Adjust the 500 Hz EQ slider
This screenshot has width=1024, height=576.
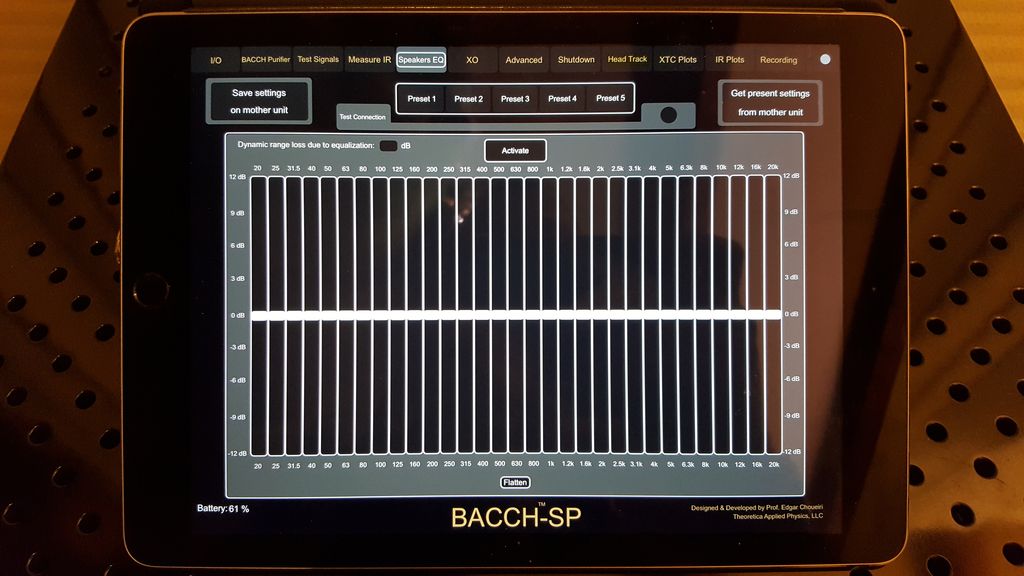(x=499, y=315)
